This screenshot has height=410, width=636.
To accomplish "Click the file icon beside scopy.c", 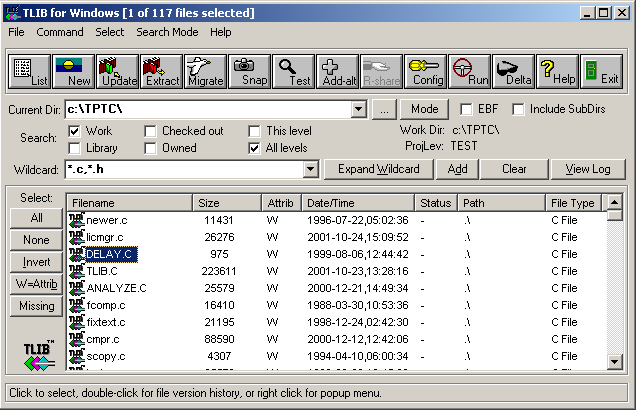I will pyautogui.click(x=77, y=356).
